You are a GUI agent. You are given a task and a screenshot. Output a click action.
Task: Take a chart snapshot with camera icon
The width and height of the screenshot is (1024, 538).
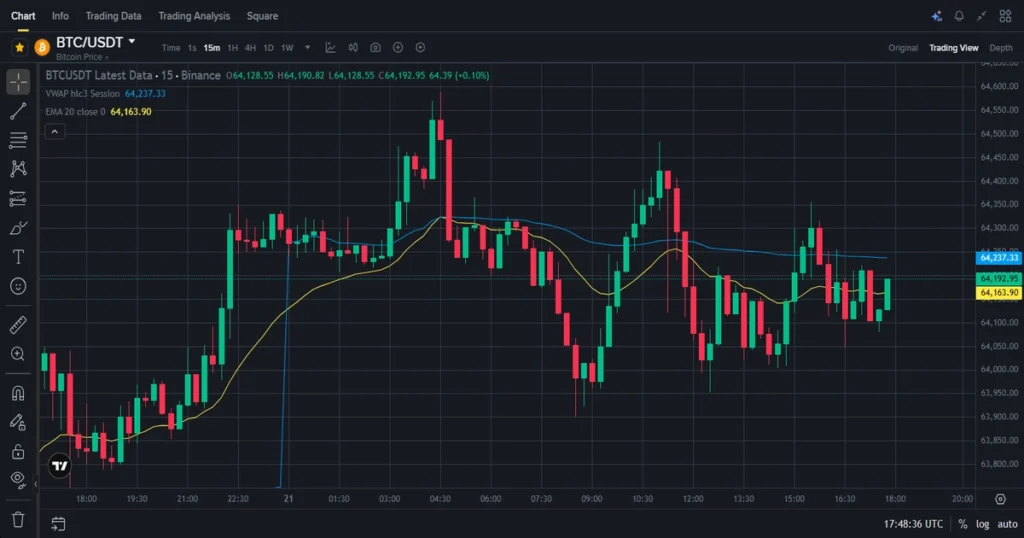click(376, 48)
